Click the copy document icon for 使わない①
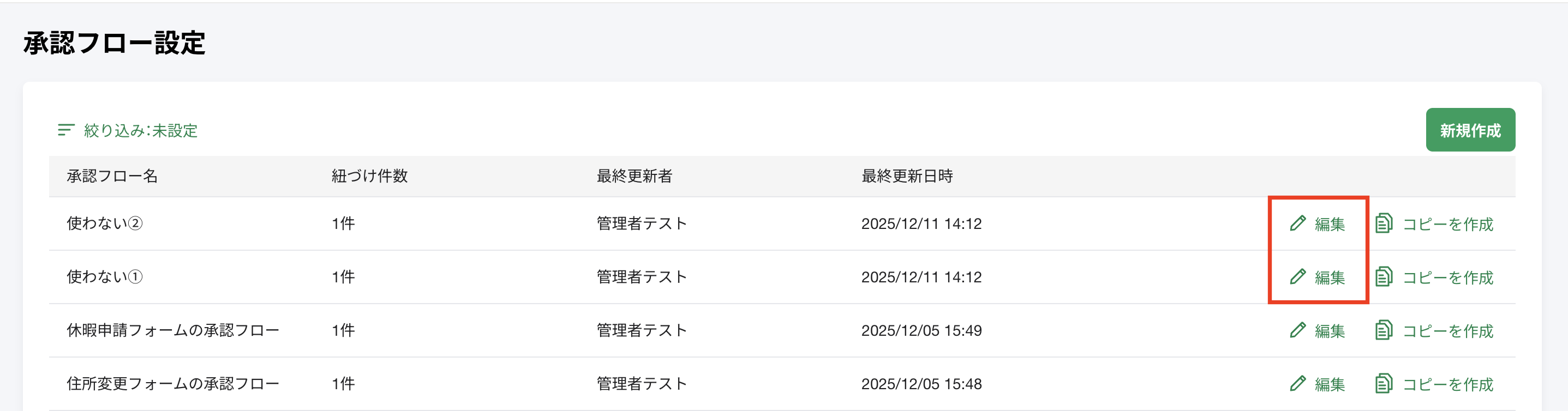 [1384, 277]
